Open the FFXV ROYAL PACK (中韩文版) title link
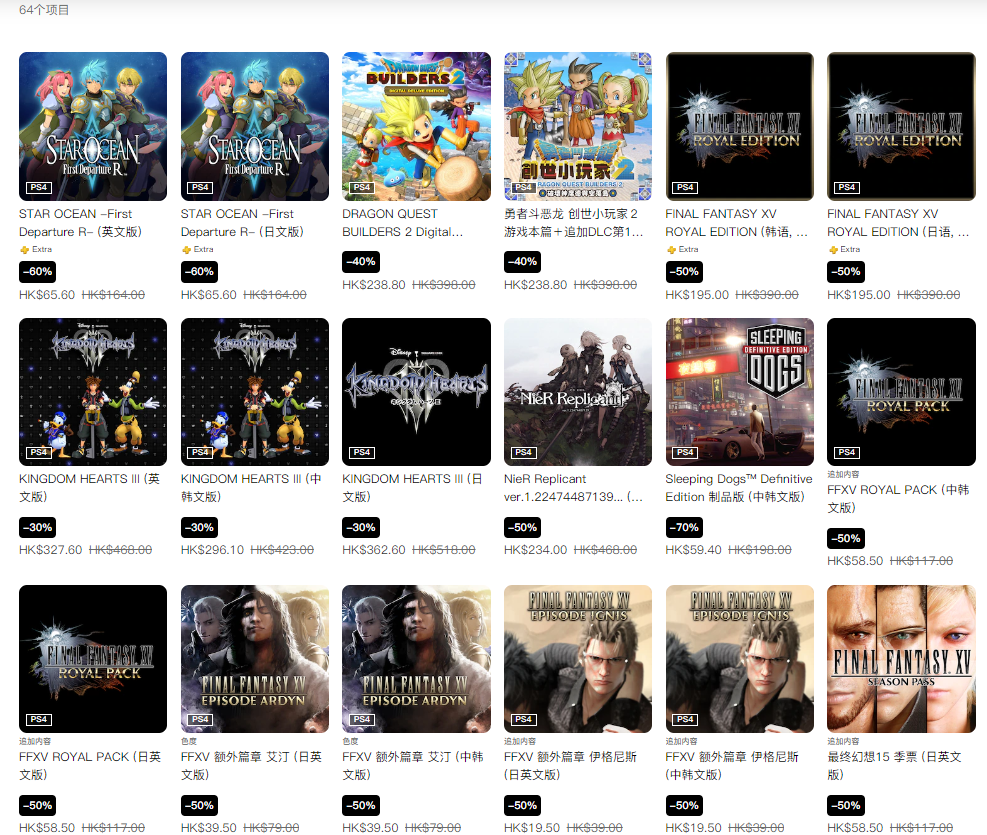This screenshot has width=987, height=835. click(x=898, y=498)
